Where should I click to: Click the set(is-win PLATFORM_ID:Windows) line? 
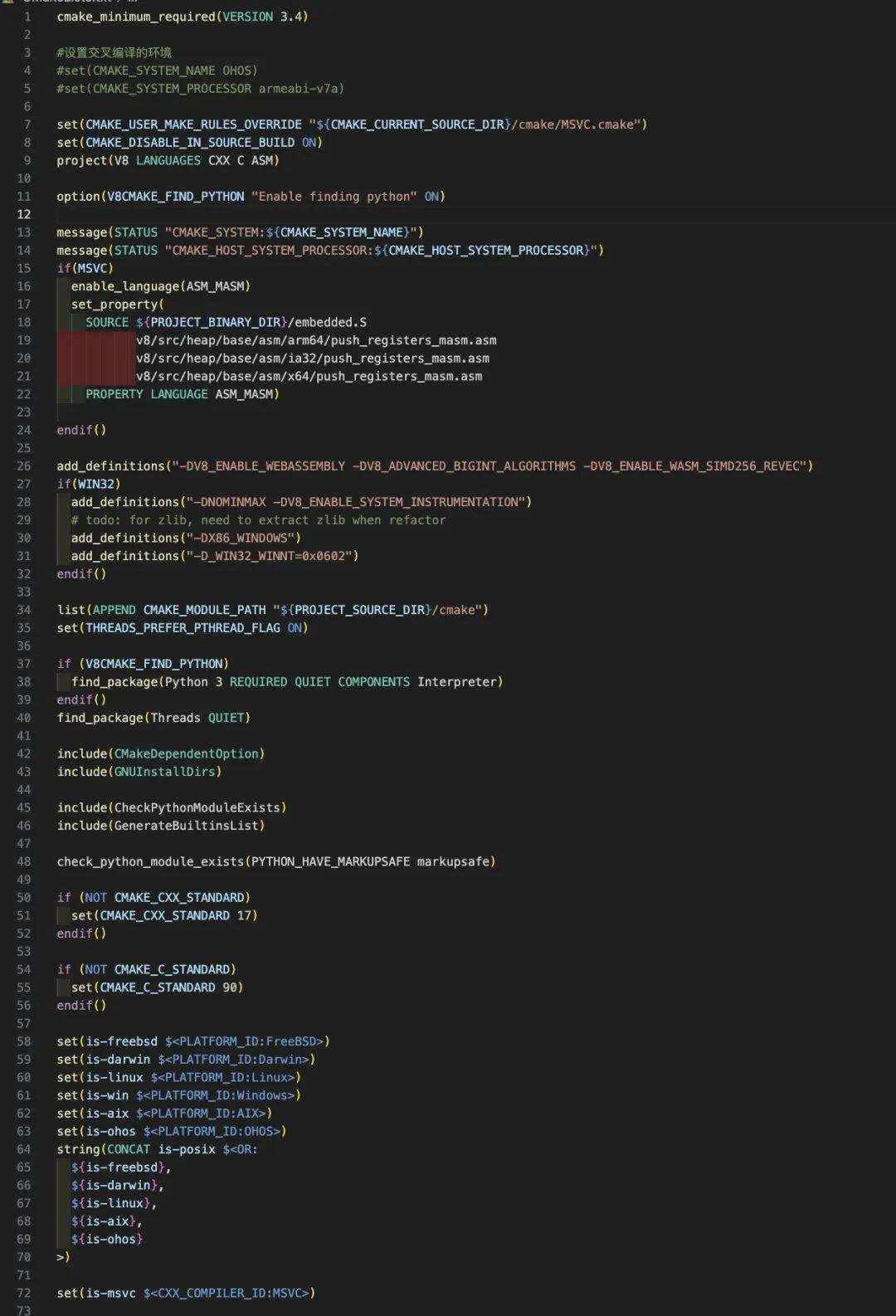pos(178,1095)
